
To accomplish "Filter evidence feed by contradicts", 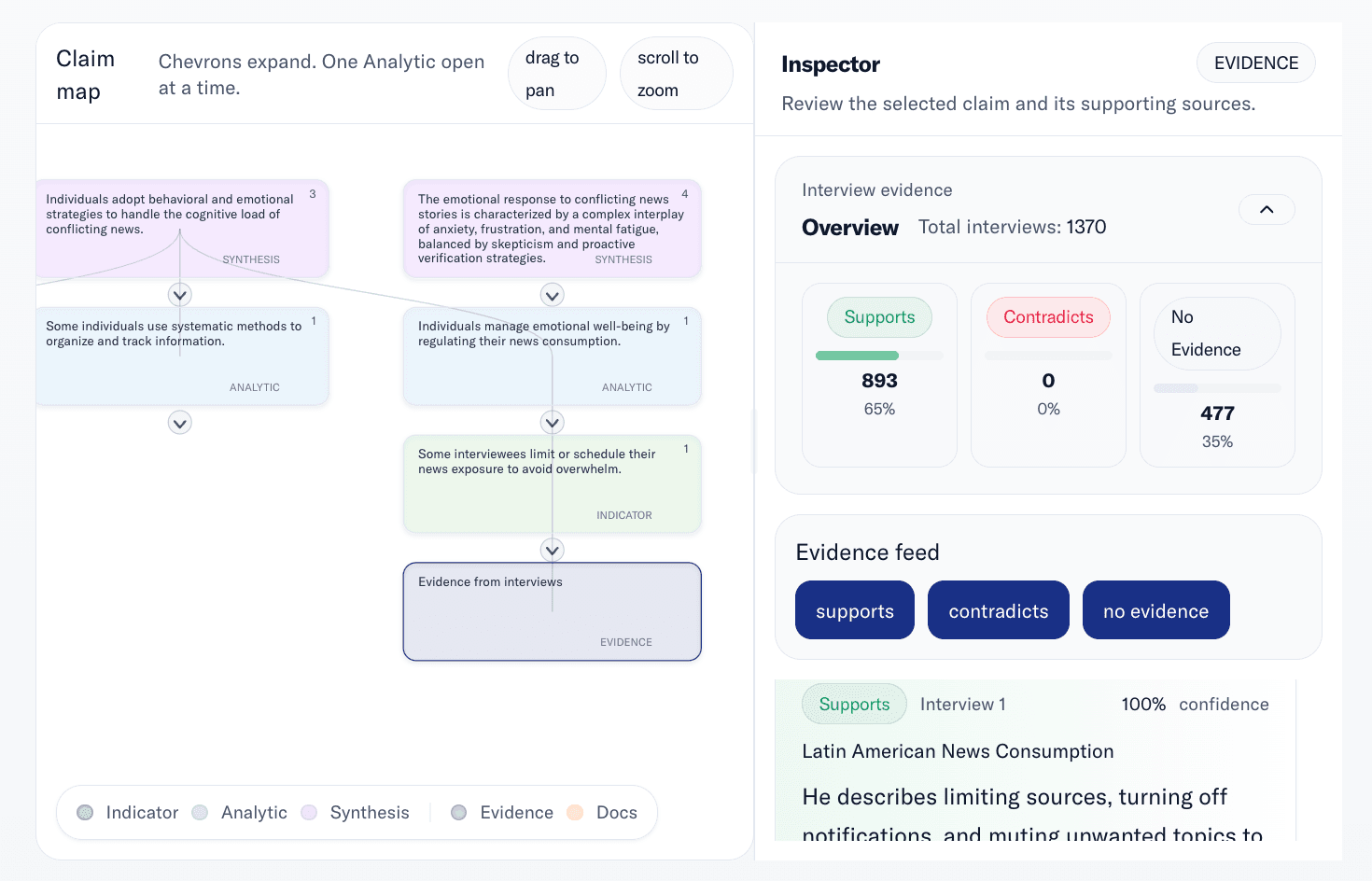I will click(998, 610).
